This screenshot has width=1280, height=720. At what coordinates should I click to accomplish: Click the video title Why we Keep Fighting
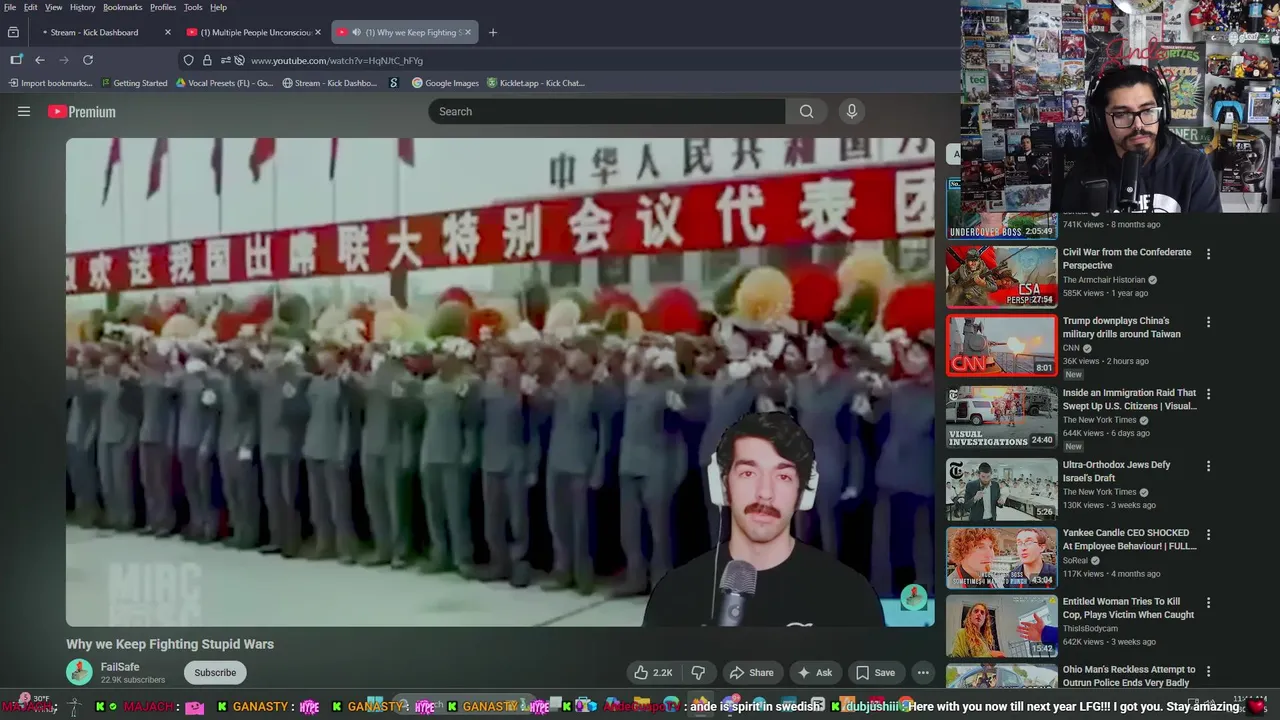tap(170, 644)
